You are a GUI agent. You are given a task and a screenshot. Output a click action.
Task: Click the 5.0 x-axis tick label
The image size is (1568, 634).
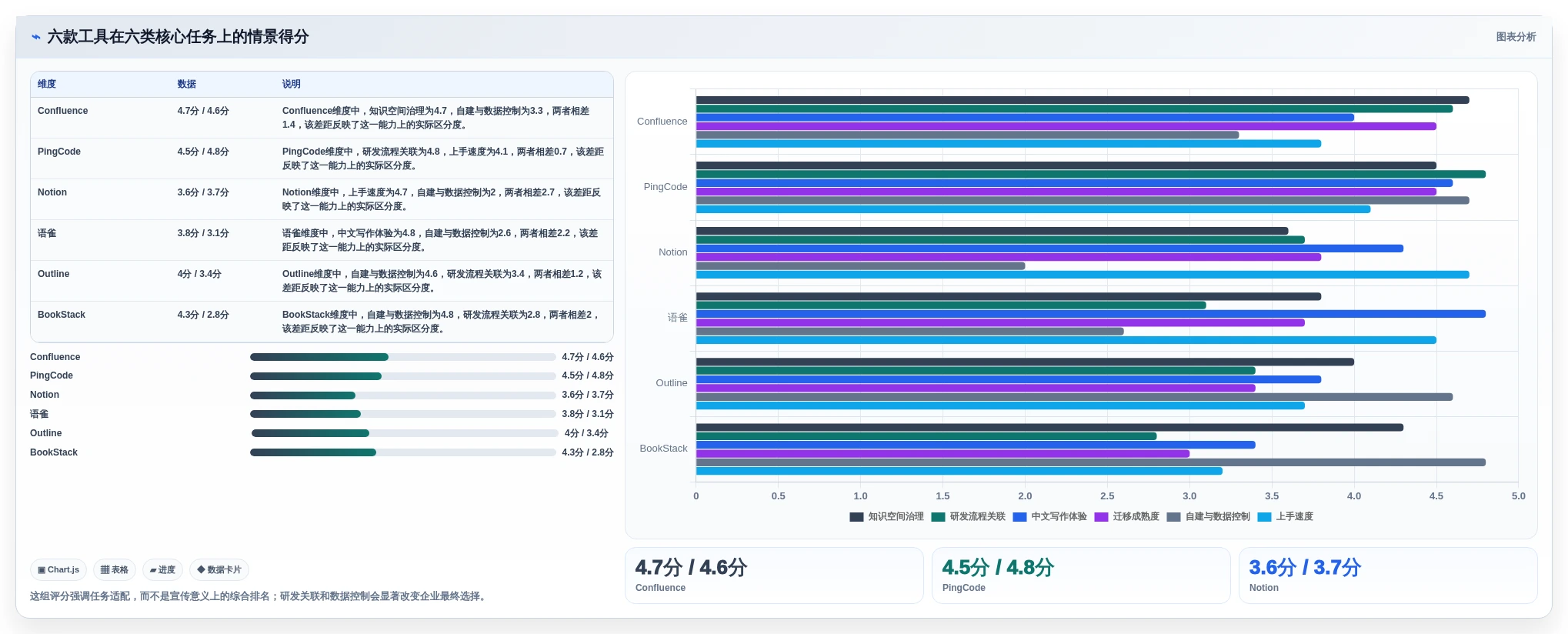point(1518,496)
